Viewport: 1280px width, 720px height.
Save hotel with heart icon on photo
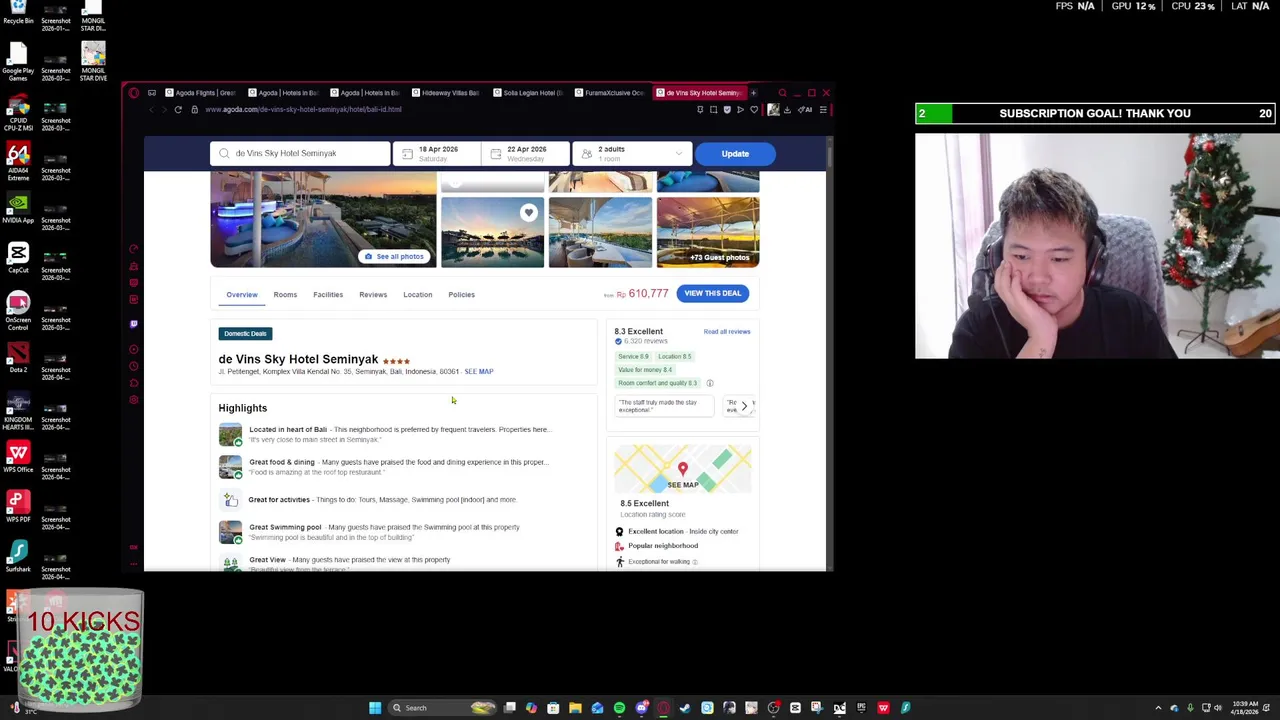tap(528, 212)
